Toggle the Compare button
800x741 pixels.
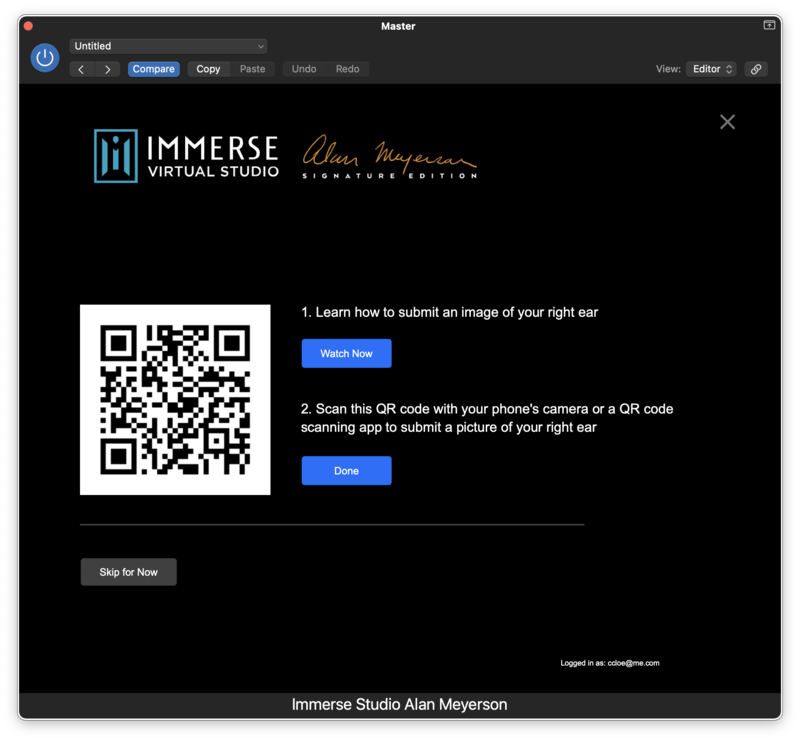click(x=154, y=69)
